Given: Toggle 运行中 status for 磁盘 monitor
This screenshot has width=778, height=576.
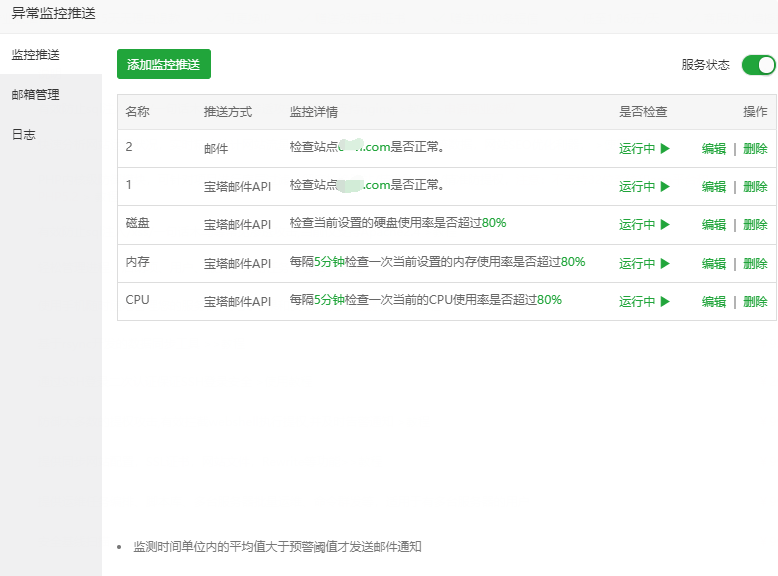Looking at the screenshot, I should pyautogui.click(x=637, y=225).
